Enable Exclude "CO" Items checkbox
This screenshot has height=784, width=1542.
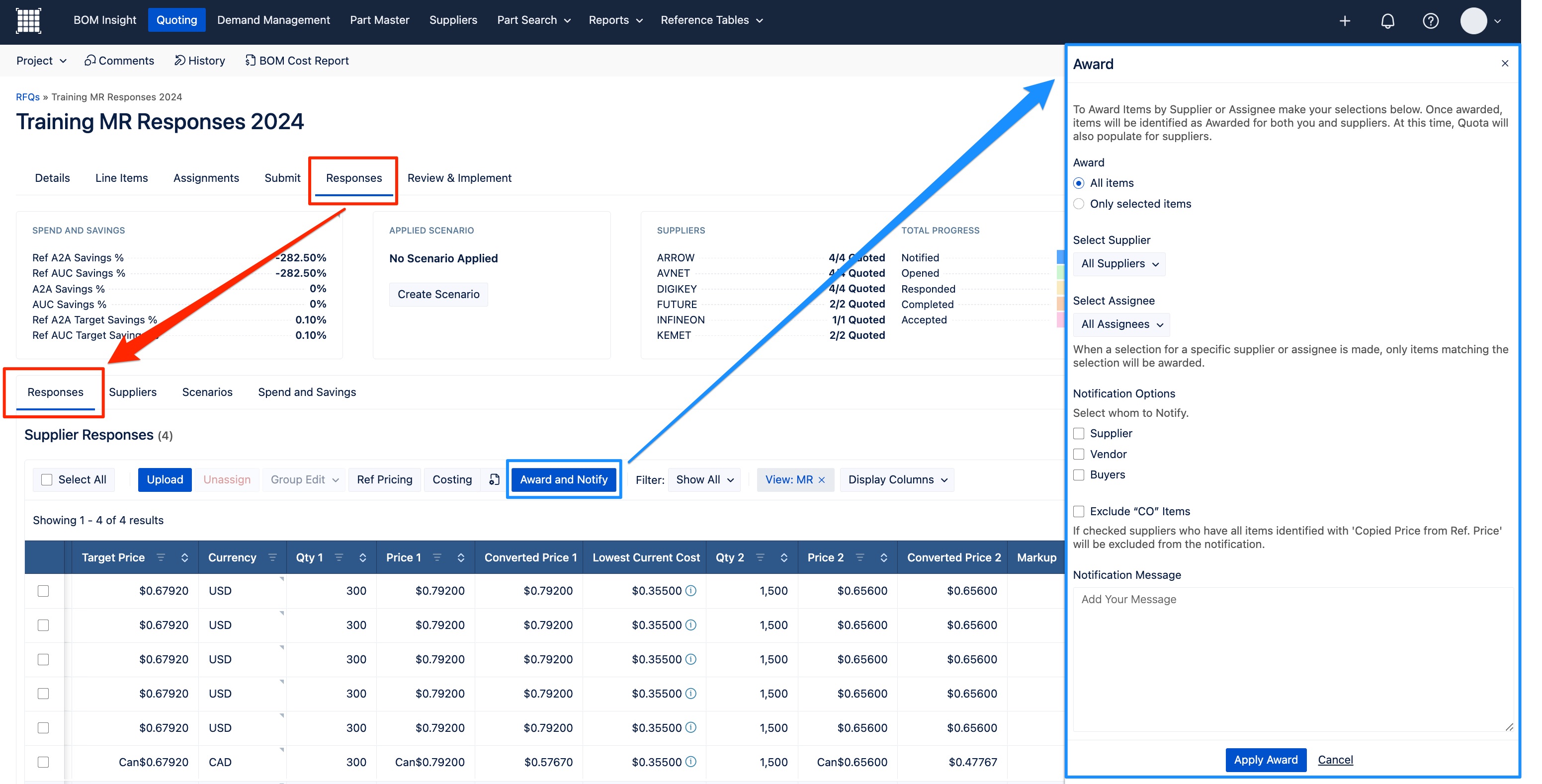(1079, 511)
